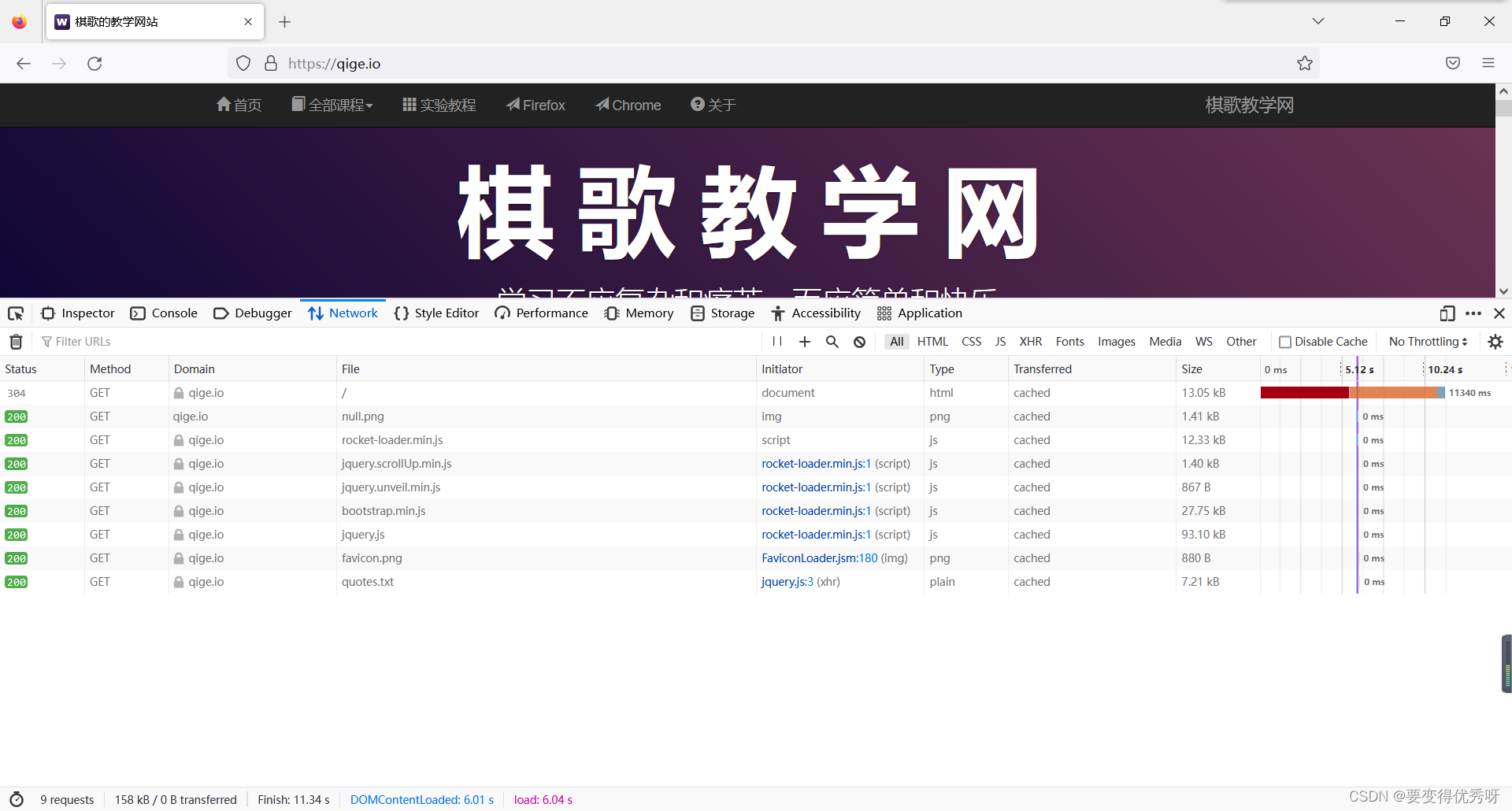Switch to Application tab
Viewport: 1512px width, 811px height.
point(919,313)
